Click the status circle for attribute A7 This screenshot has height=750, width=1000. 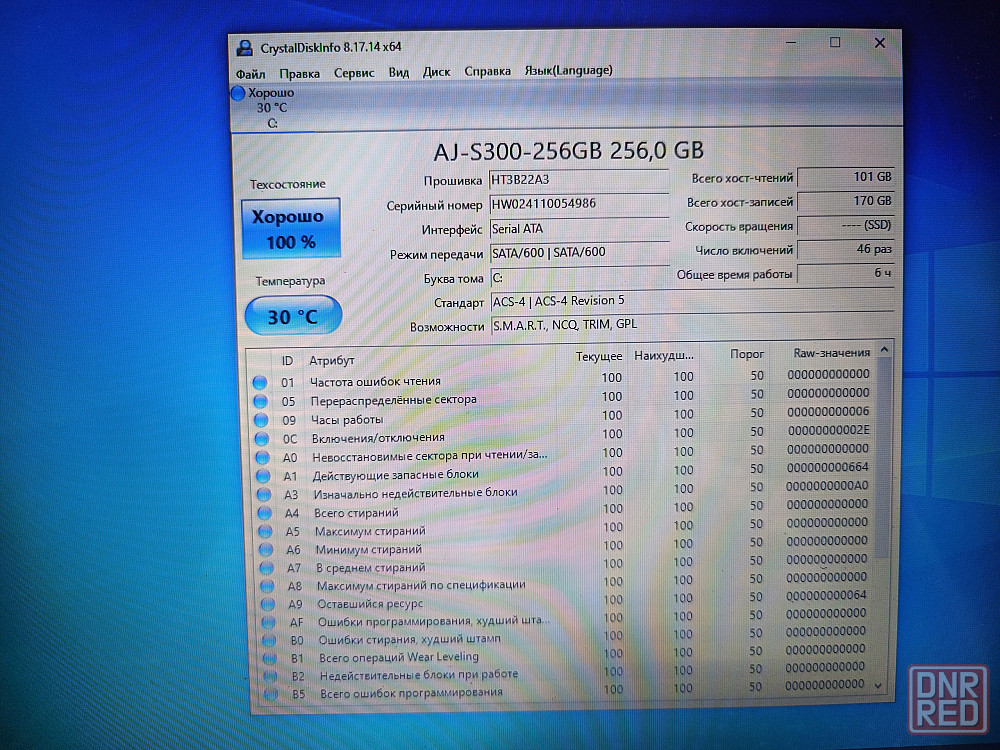tap(267, 568)
